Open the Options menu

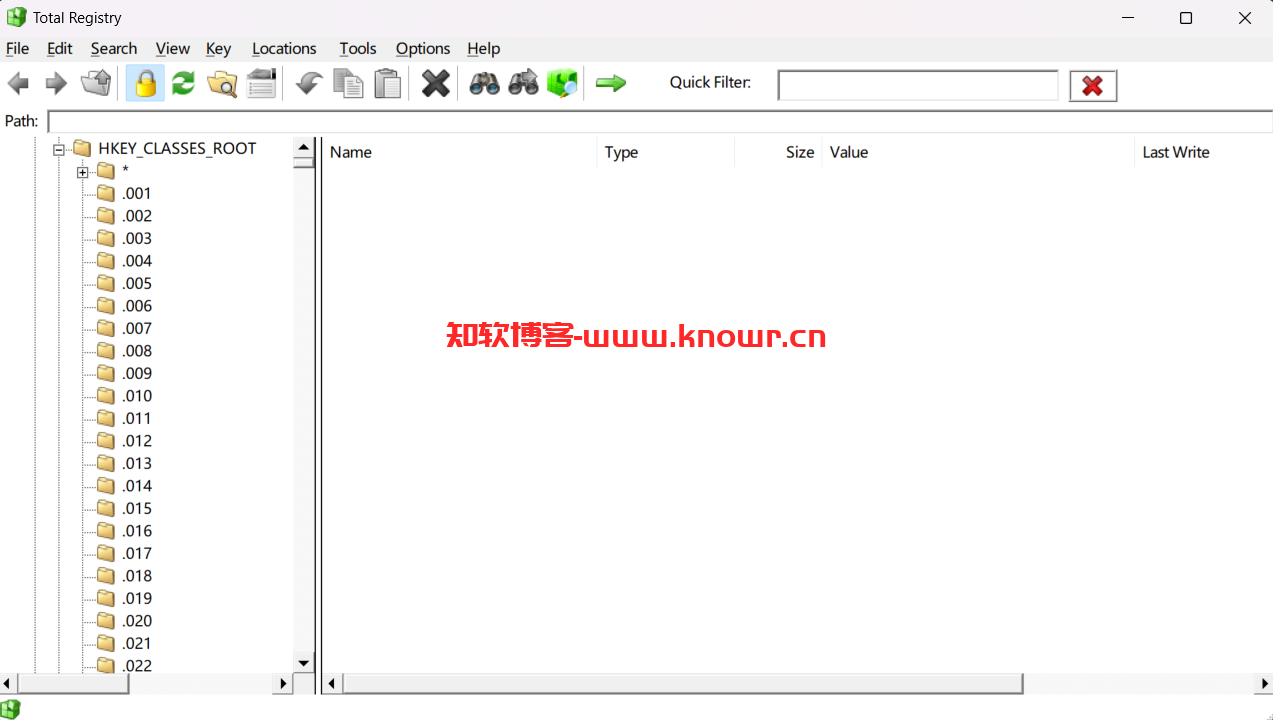423,48
